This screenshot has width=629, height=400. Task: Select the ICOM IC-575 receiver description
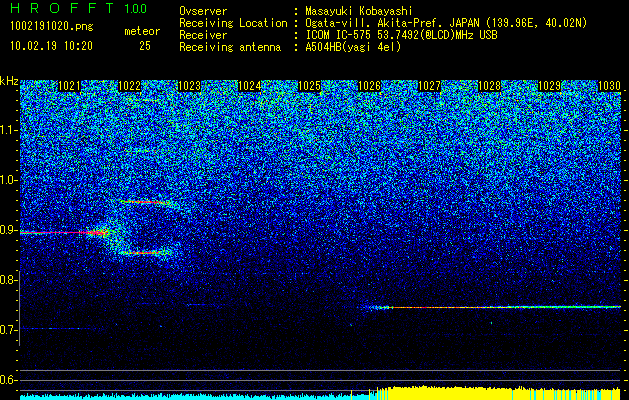(401, 35)
